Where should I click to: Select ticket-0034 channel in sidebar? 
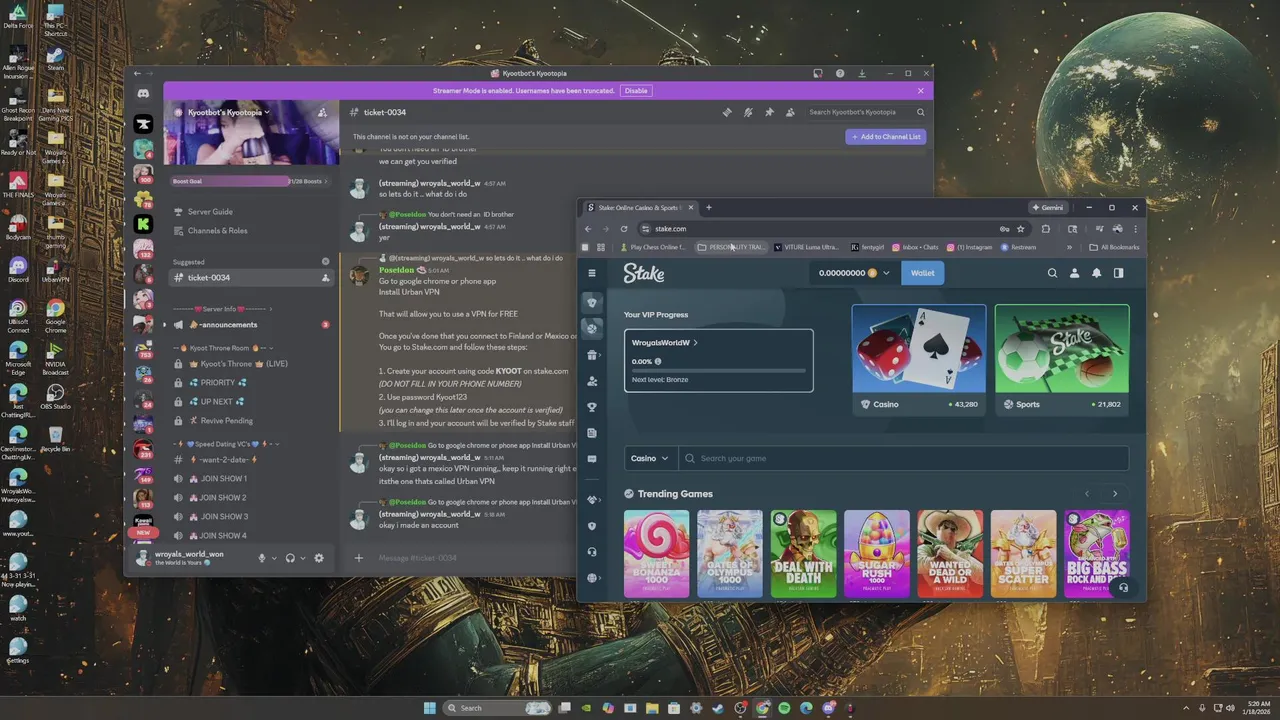[250, 278]
